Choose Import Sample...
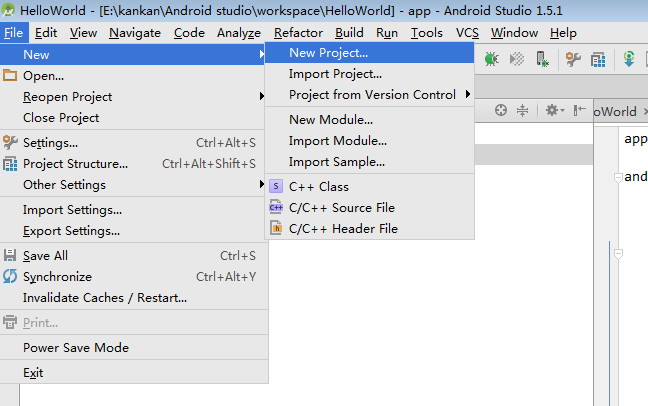This screenshot has width=648, height=406. point(369,162)
